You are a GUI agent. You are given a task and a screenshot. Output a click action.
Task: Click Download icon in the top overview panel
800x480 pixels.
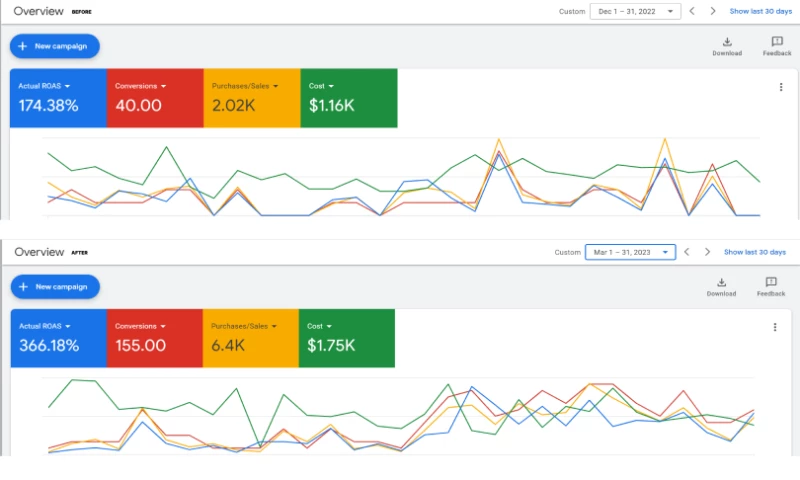click(727, 42)
